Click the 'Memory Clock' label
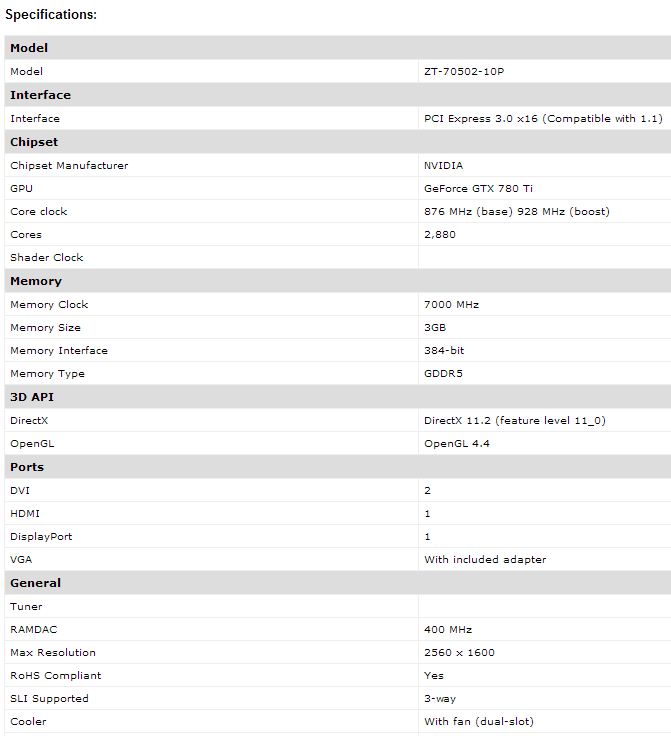Screen dimensions: 671x736 point(49,304)
